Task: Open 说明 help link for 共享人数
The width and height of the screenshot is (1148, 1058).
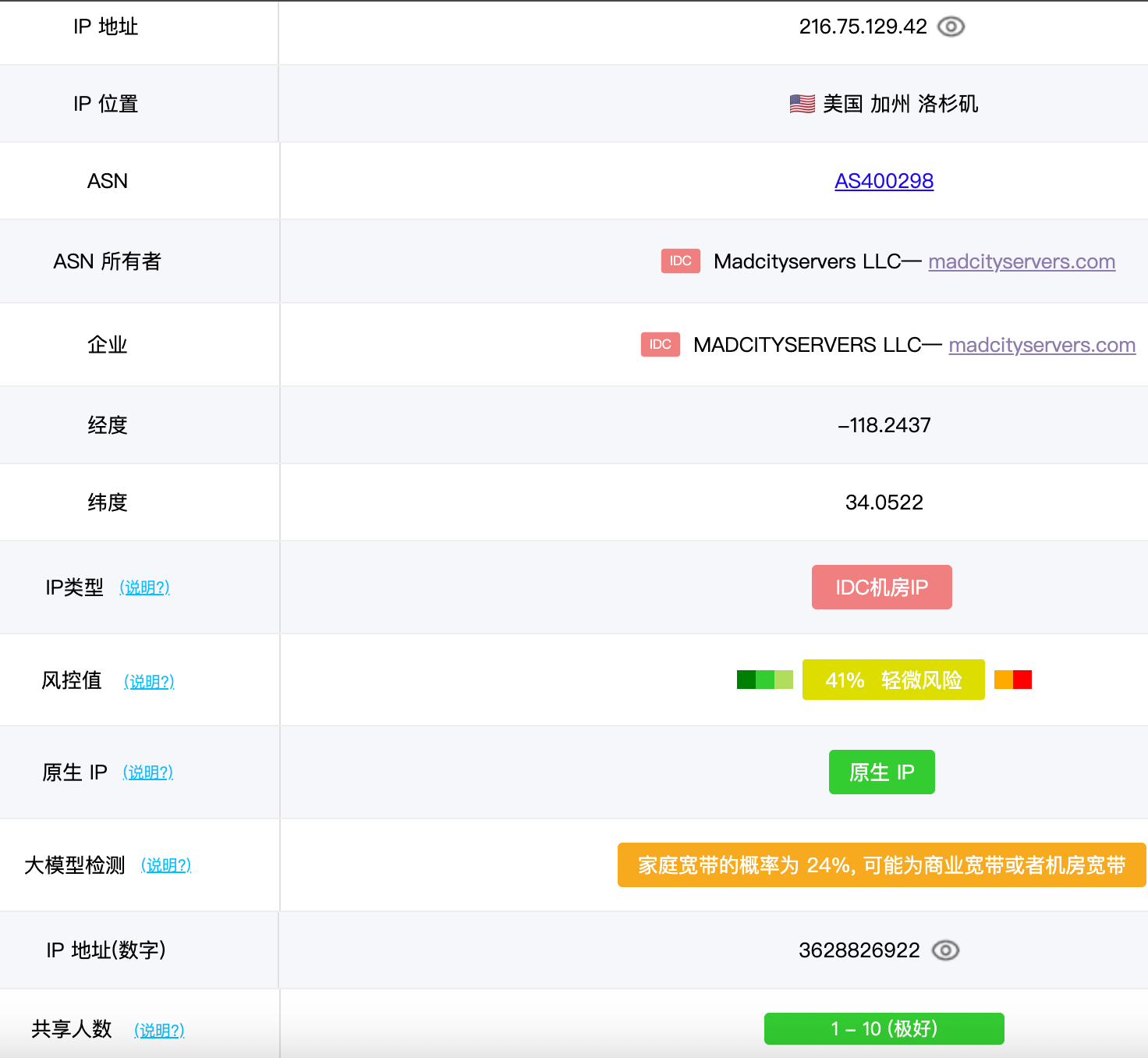Action: tap(159, 1030)
